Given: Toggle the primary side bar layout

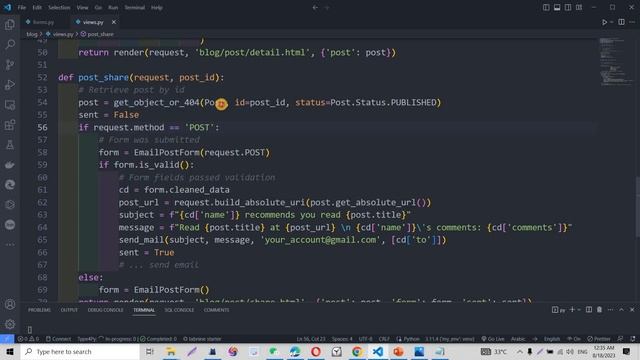Looking at the screenshot, I should point(546,7).
